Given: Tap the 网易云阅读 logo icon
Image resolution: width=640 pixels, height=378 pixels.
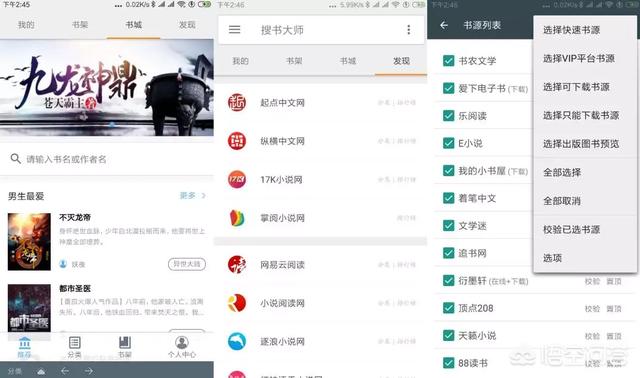Looking at the screenshot, I should pos(237,265).
